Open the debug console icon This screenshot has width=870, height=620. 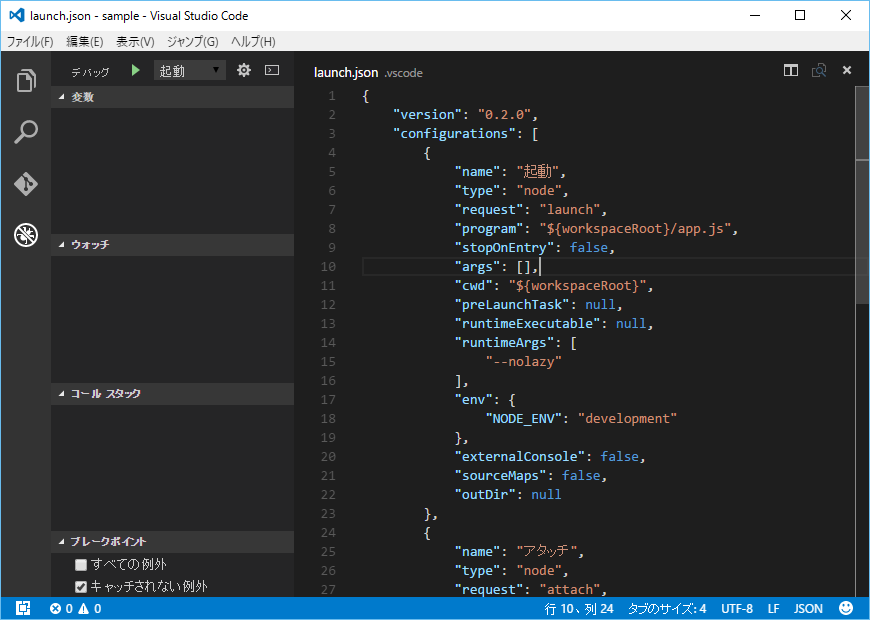tap(271, 71)
